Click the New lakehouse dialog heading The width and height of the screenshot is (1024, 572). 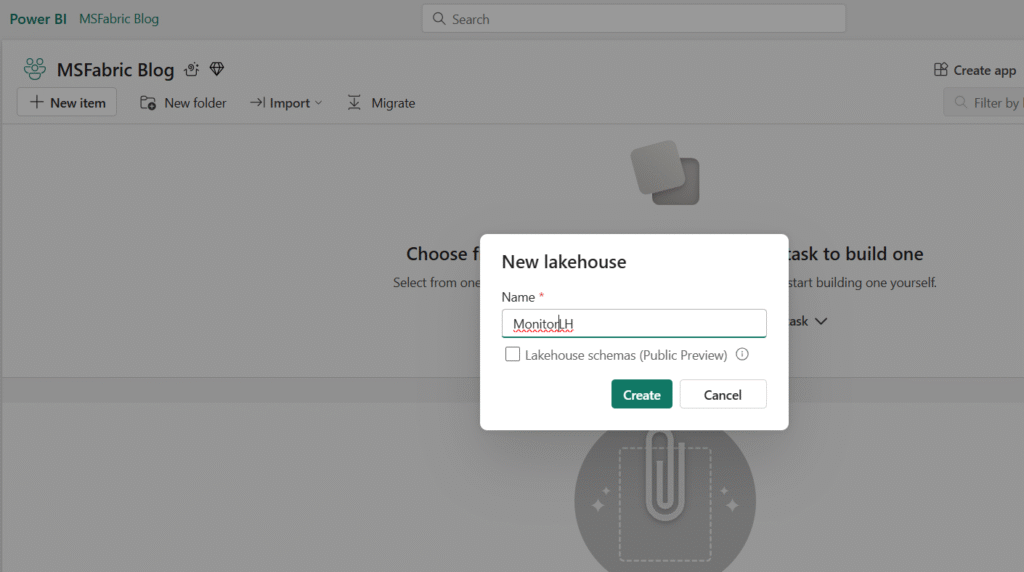pos(564,262)
